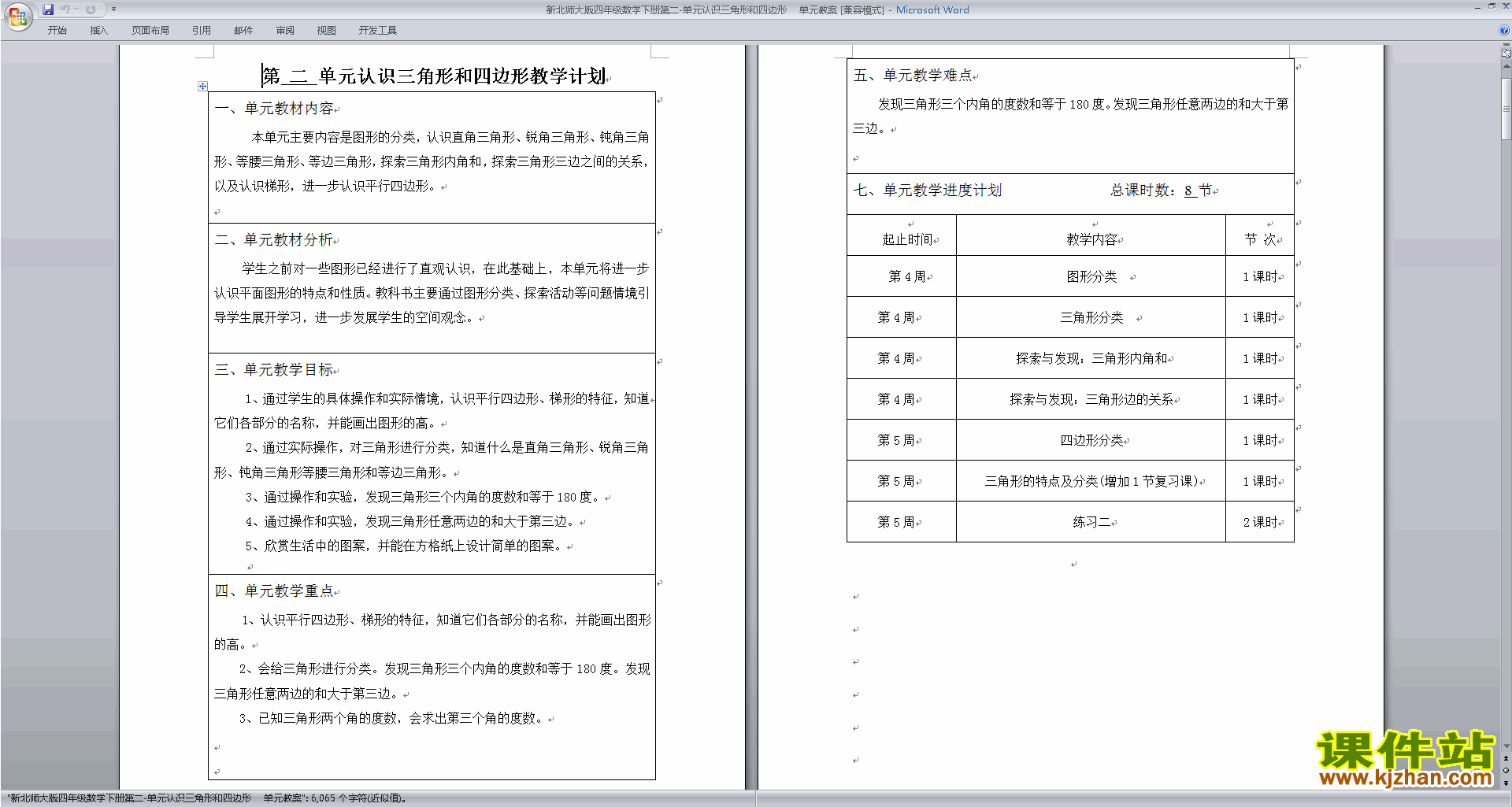Switch to the 引用 tab

202,31
